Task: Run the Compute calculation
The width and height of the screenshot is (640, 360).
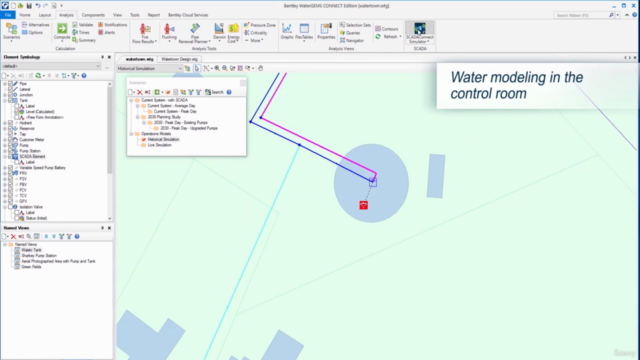Action: 62,32
